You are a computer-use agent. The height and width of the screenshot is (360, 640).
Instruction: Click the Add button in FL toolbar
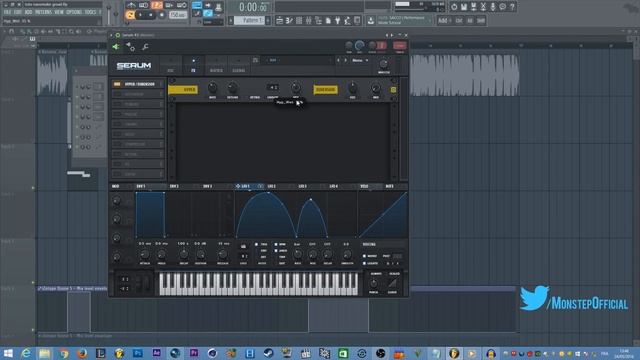(x=444, y=20)
